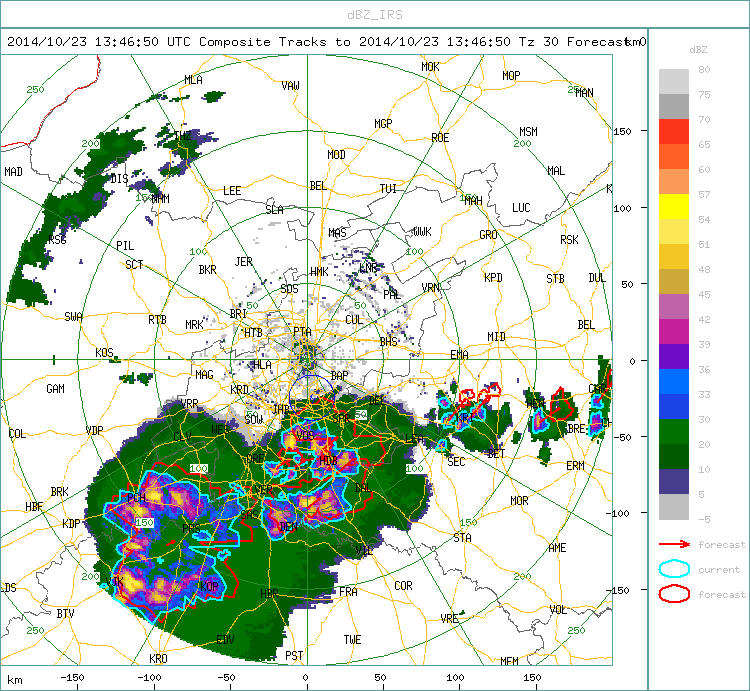The width and height of the screenshot is (750, 691).
Task: Click the RTB station label
Action: click(157, 319)
